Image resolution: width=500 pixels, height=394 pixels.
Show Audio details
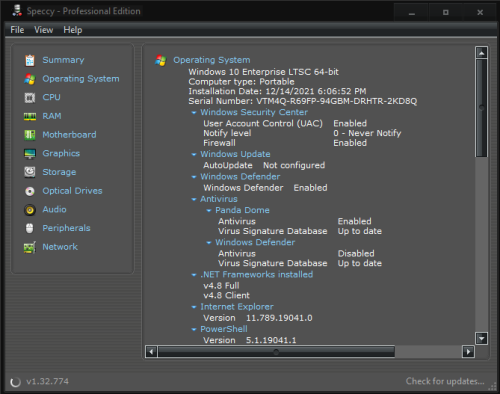54,209
